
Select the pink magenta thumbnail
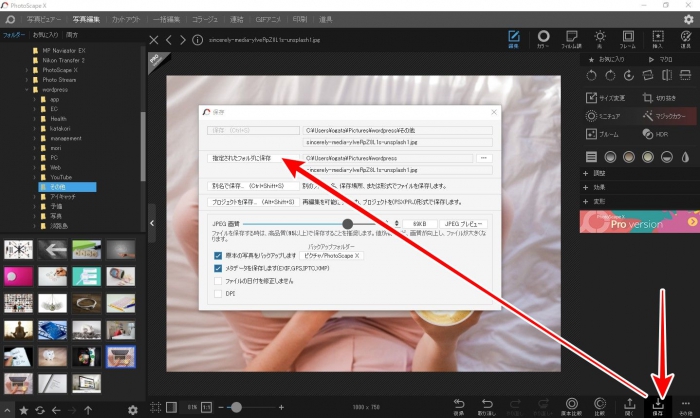tap(18, 276)
